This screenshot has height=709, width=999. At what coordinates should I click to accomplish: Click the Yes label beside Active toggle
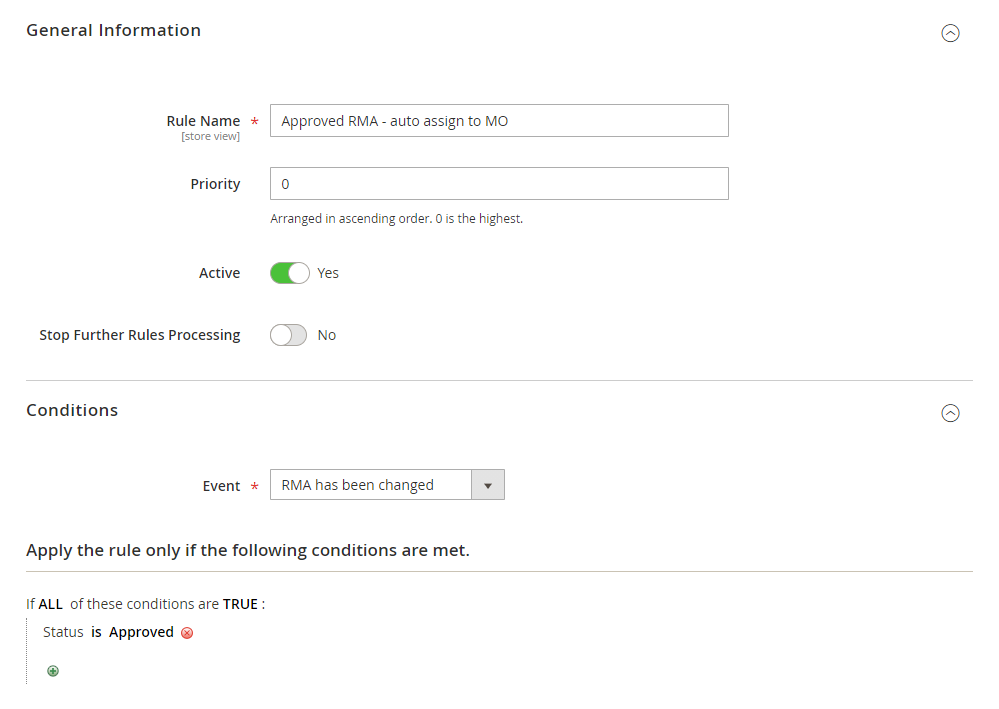click(328, 273)
